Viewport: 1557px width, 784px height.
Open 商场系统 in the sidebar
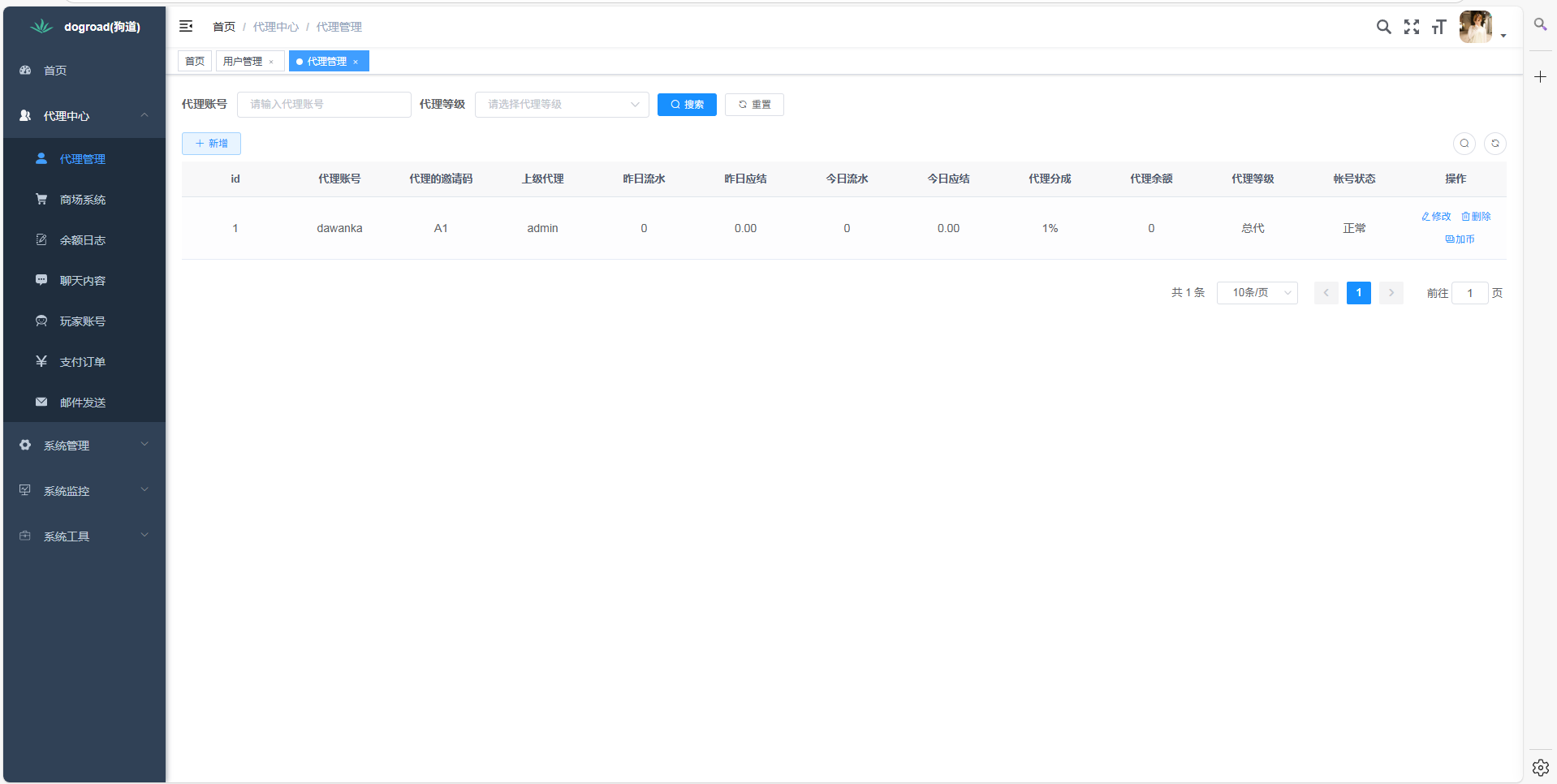82,200
